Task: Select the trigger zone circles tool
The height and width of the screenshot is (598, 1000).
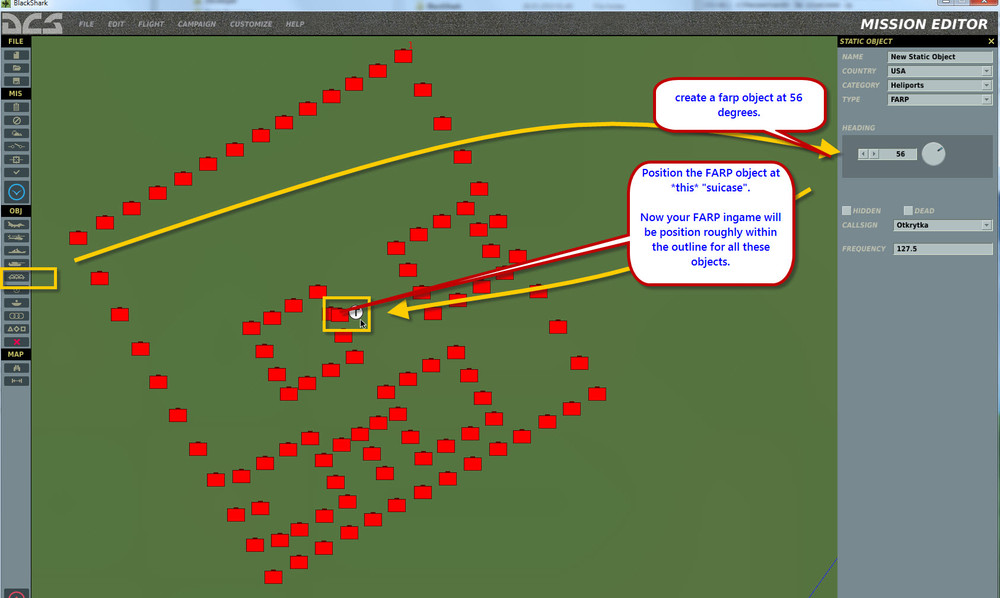Action: pos(16,316)
